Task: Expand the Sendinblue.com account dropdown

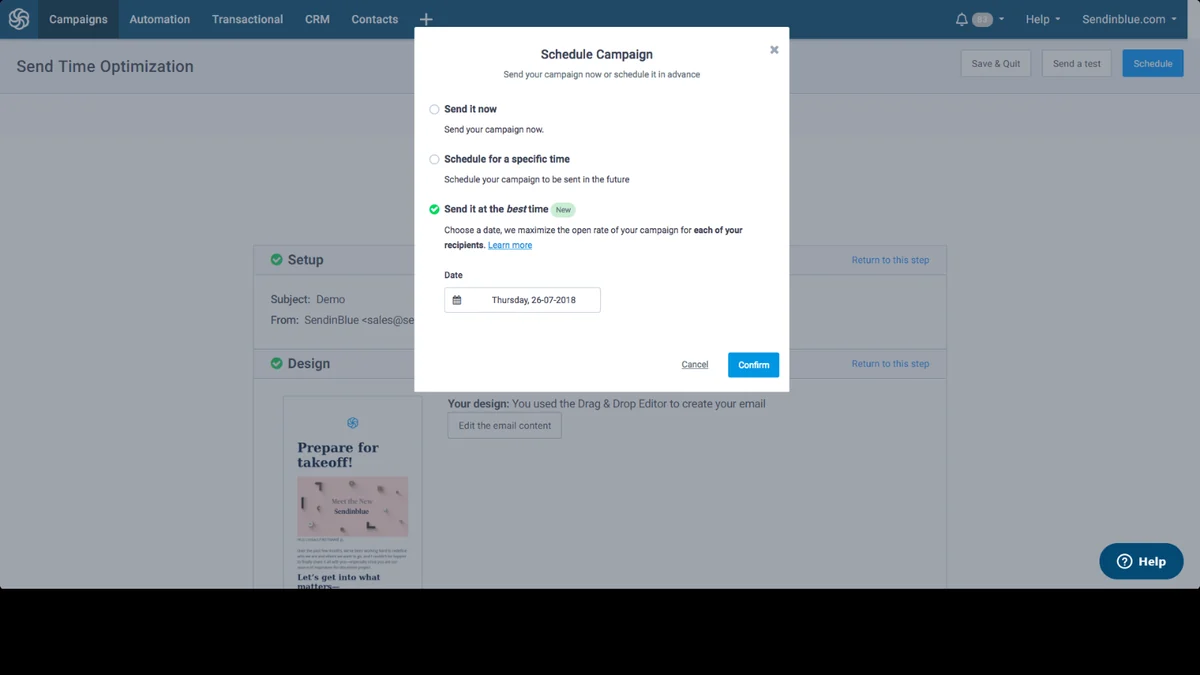Action: click(1128, 18)
